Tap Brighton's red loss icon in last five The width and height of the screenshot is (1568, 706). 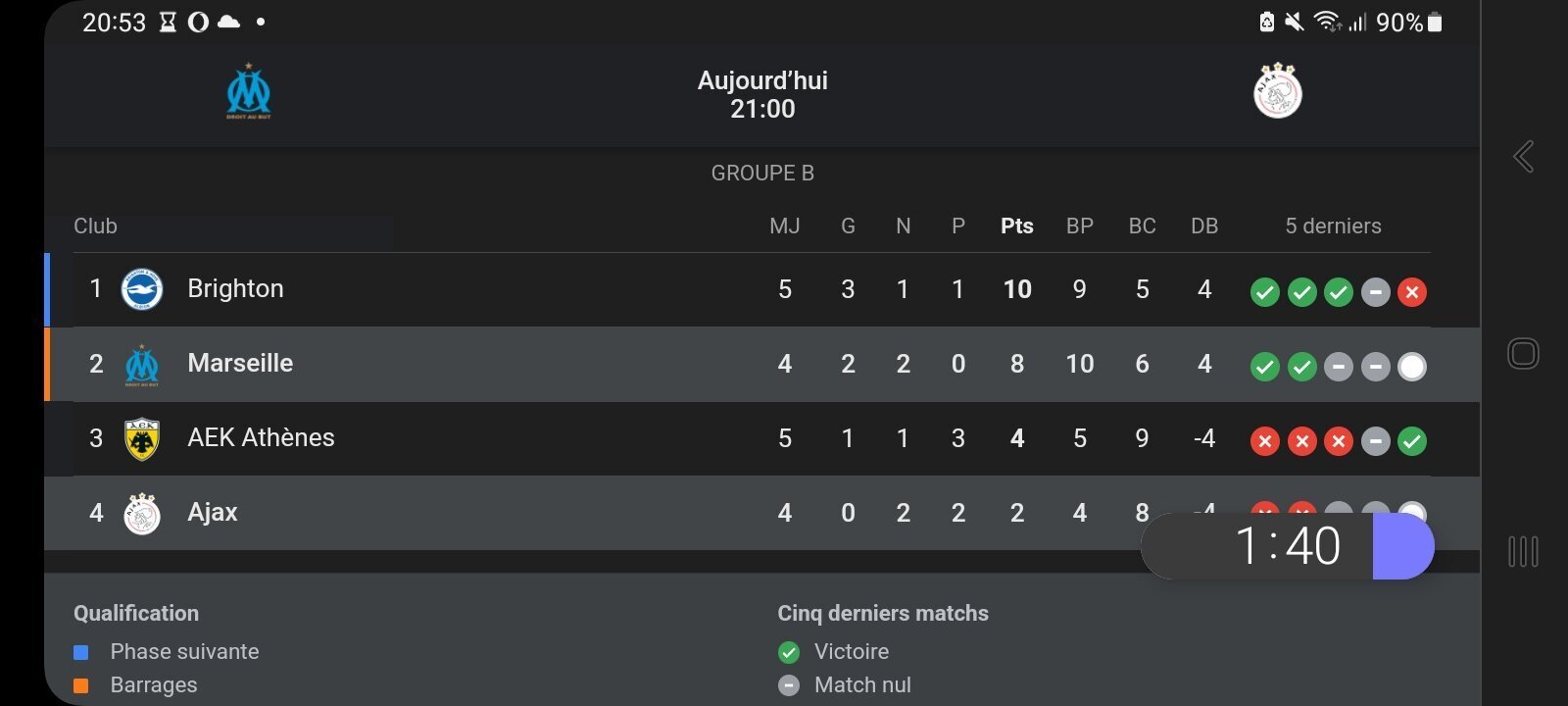(x=1412, y=292)
